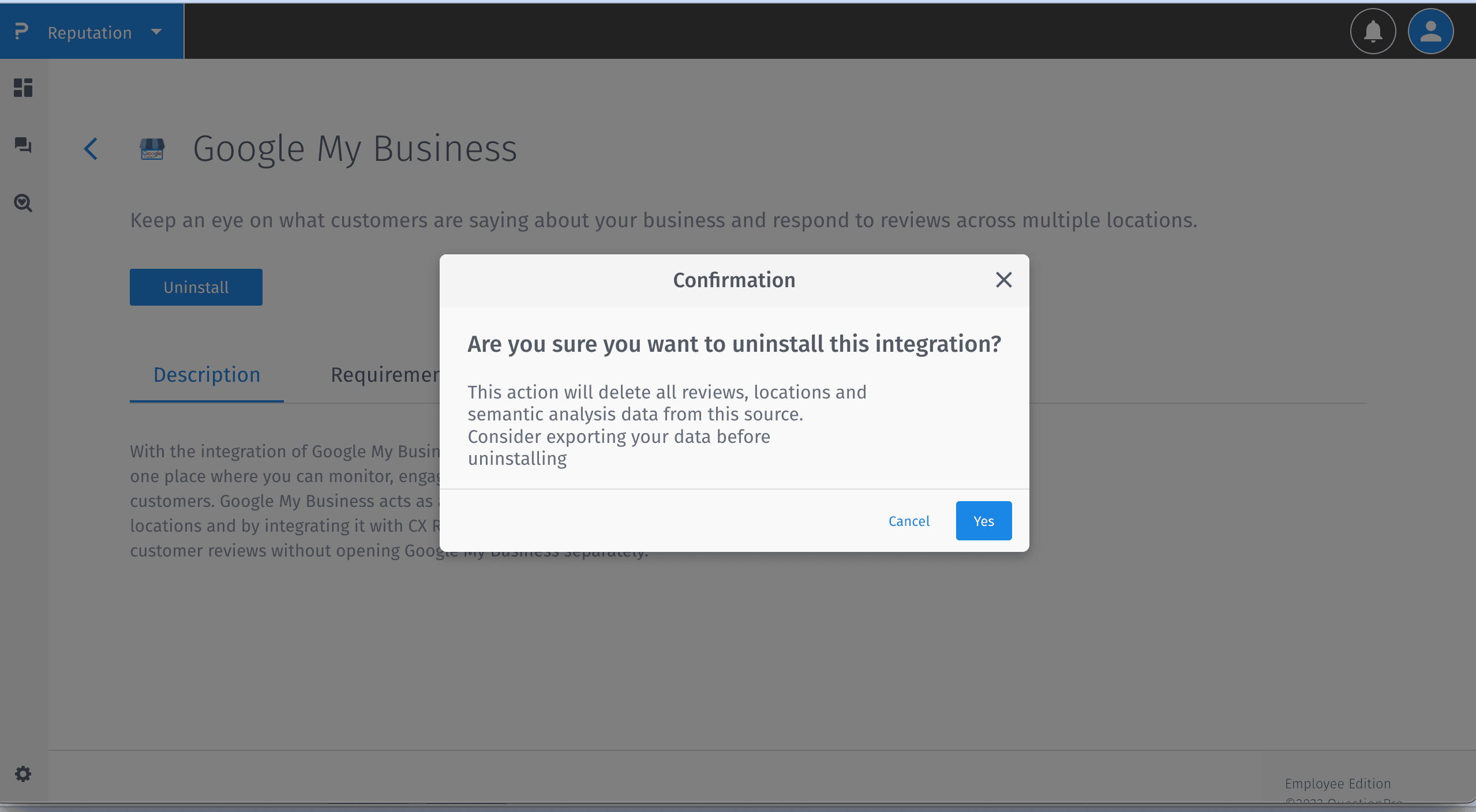The height and width of the screenshot is (812, 1476).
Task: Open the user profile avatar menu
Action: click(x=1430, y=32)
